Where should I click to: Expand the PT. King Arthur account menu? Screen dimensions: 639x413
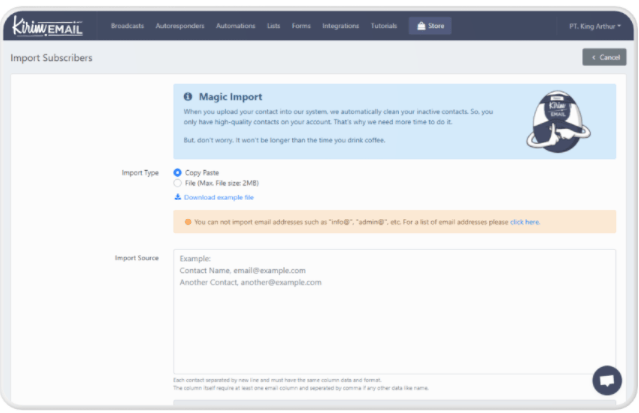(x=596, y=26)
